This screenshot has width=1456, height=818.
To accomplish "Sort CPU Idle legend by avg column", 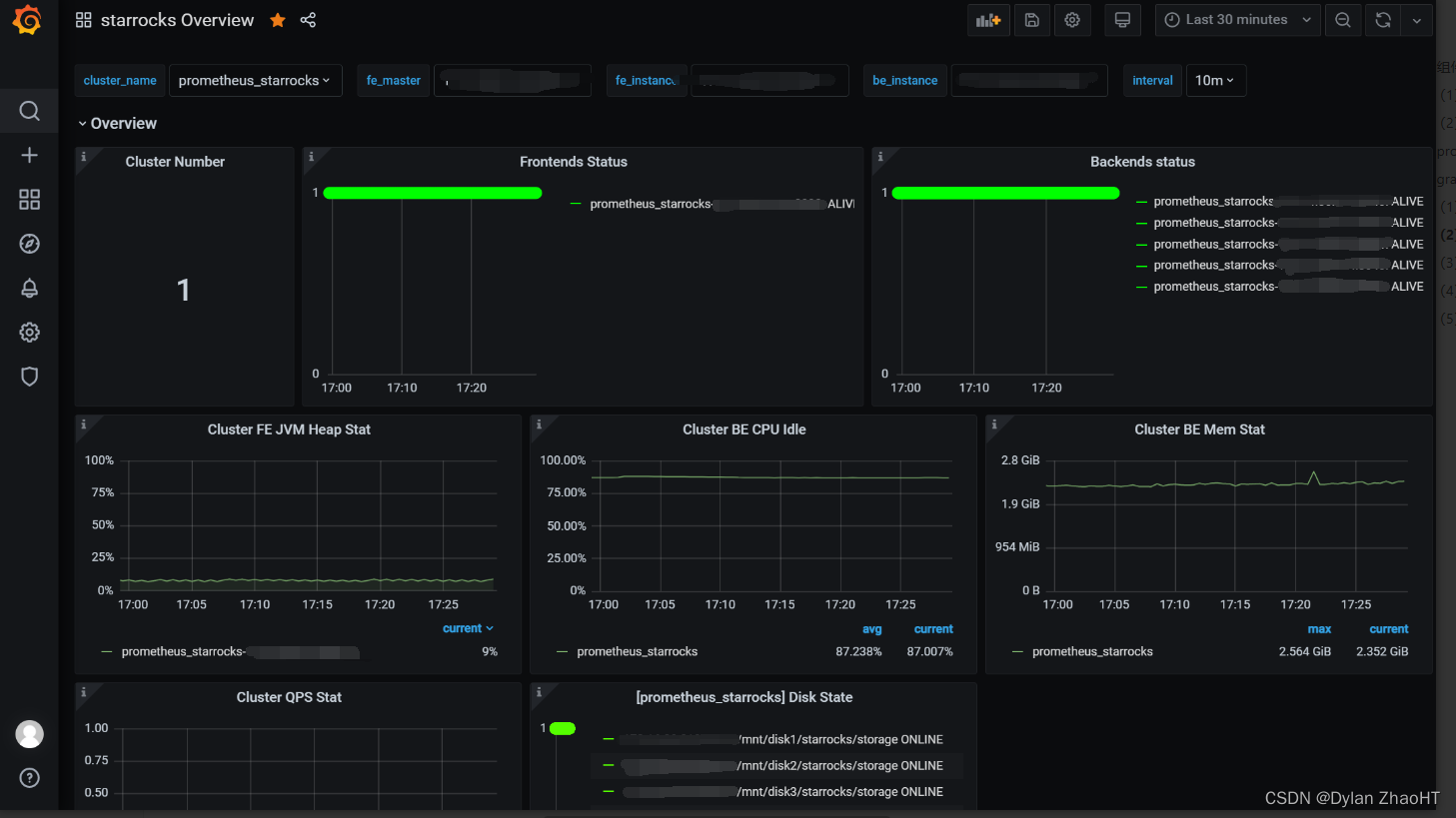I will click(x=872, y=629).
